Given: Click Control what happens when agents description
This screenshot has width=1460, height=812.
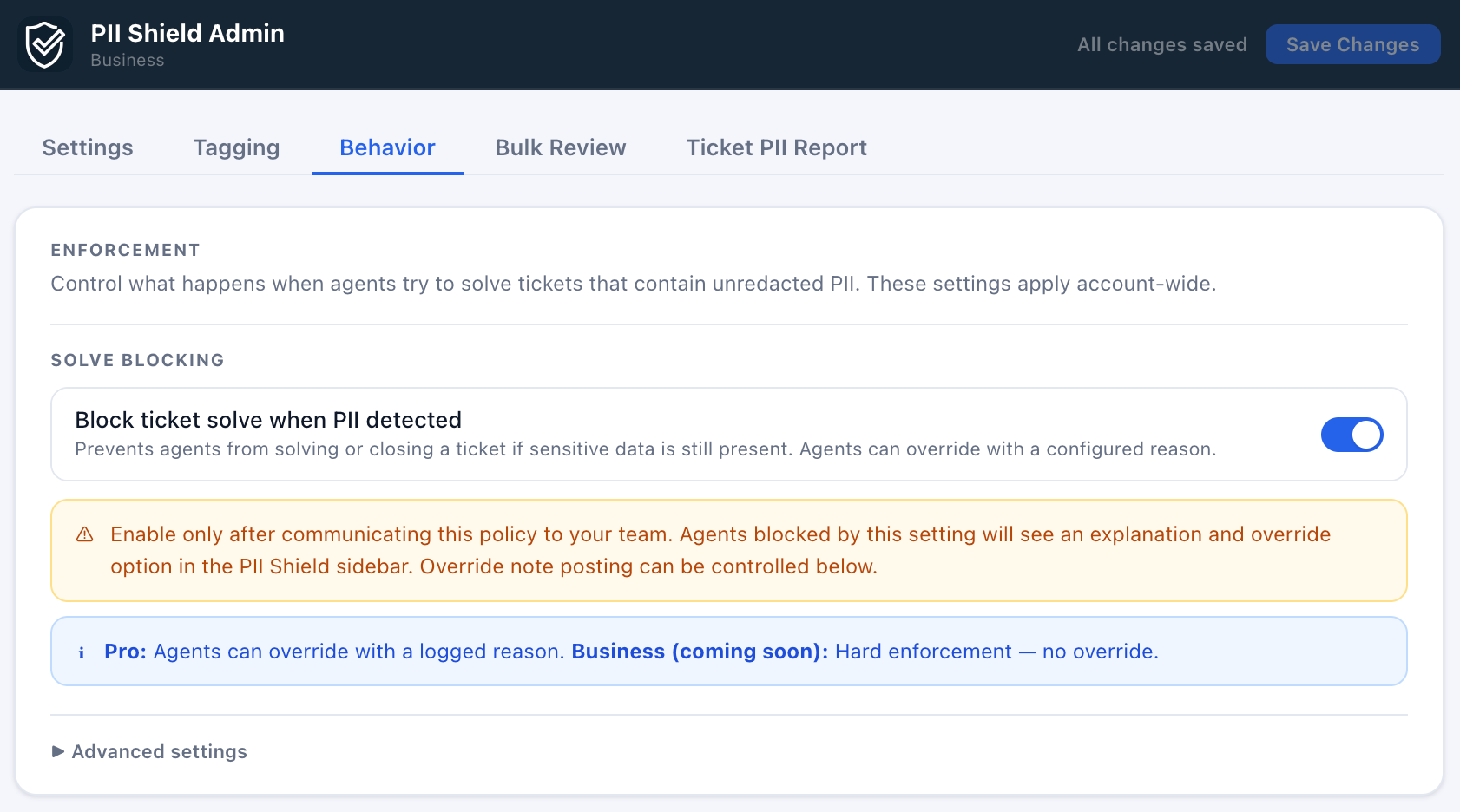Looking at the screenshot, I should [634, 284].
